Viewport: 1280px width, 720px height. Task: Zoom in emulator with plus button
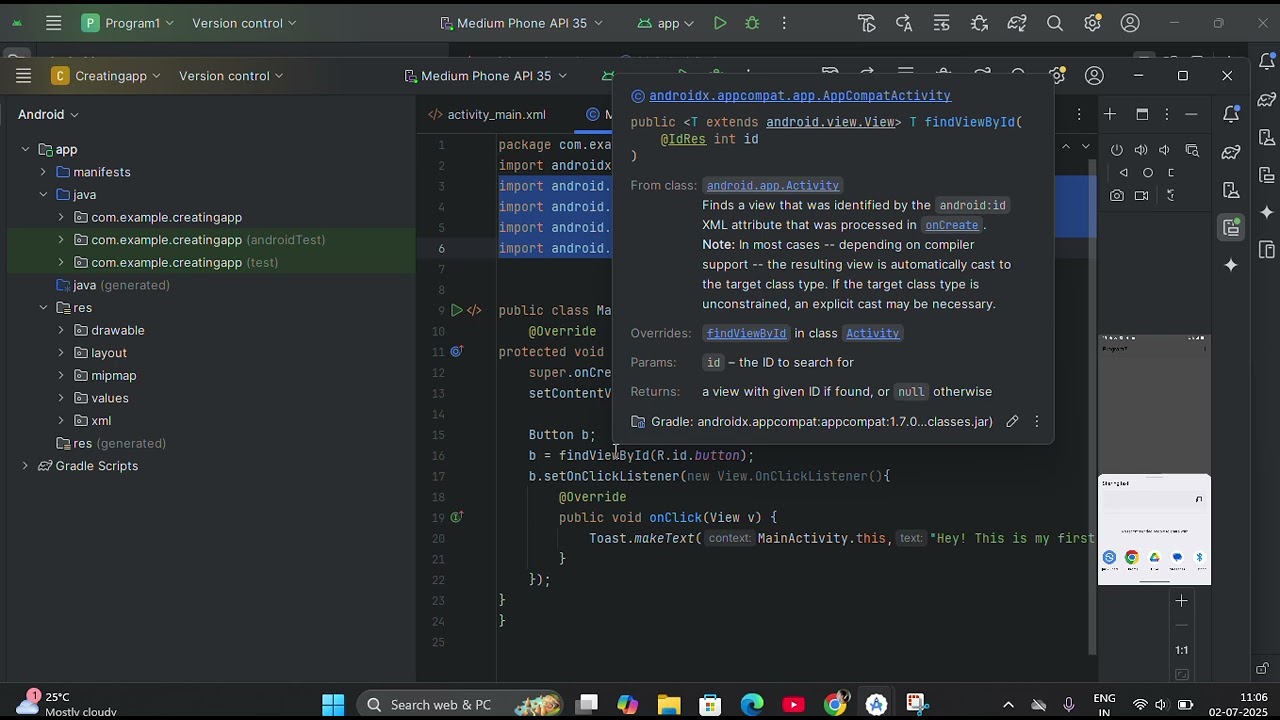point(1181,601)
